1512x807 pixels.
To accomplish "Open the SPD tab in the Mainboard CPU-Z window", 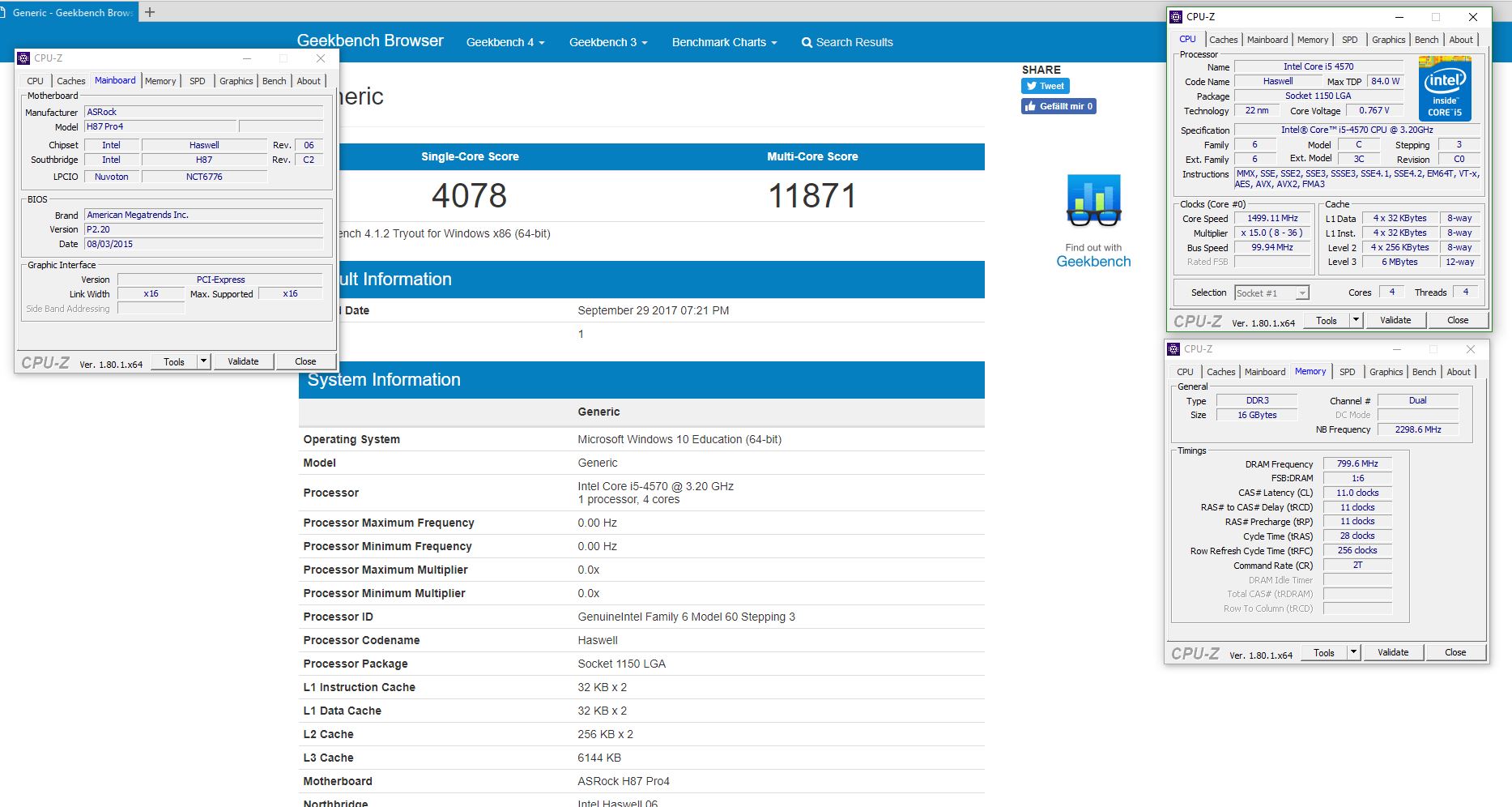I will point(198,81).
